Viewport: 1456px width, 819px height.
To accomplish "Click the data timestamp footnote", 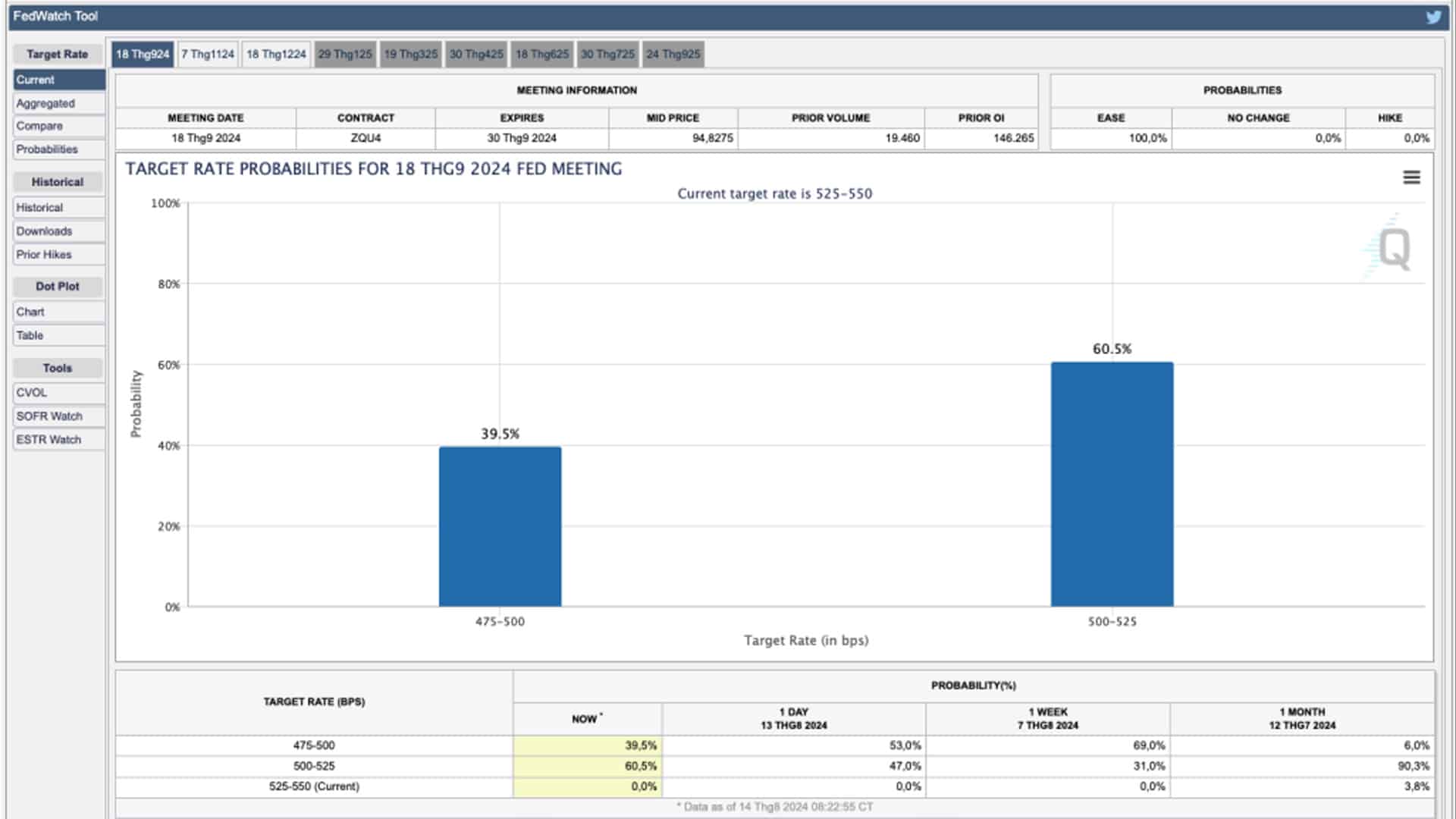I will pyautogui.click(x=774, y=807).
